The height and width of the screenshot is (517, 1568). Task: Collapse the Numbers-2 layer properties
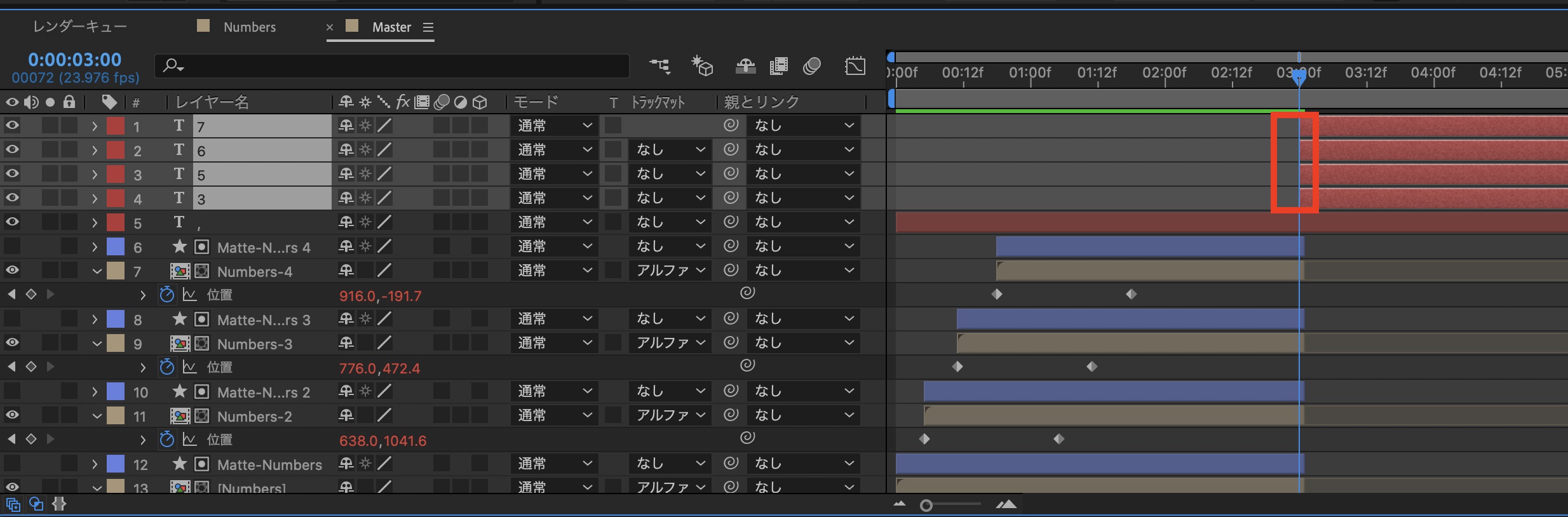coord(97,416)
